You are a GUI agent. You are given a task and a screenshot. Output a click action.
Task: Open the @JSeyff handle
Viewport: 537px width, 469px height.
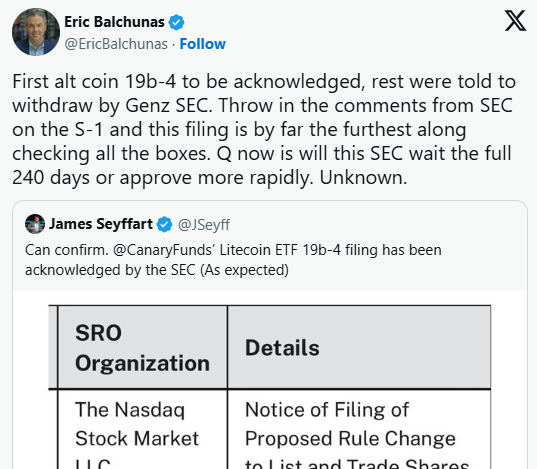[204, 225]
